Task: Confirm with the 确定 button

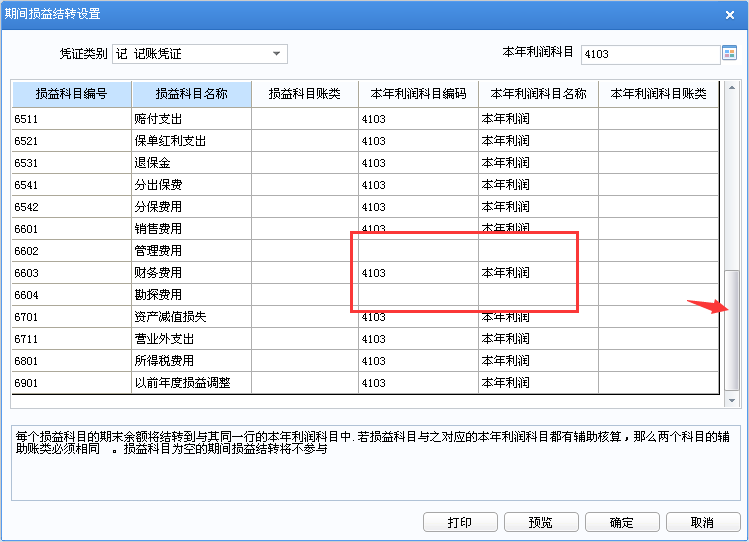Action: click(x=621, y=522)
